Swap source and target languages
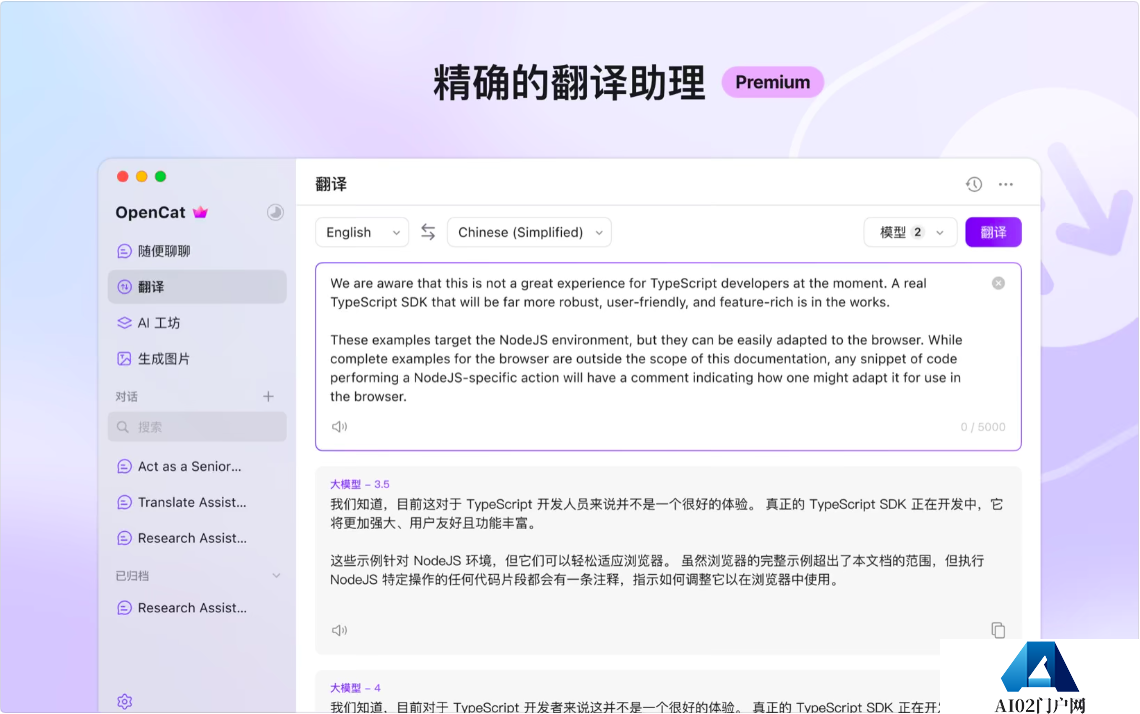The height and width of the screenshot is (714, 1140). [428, 232]
